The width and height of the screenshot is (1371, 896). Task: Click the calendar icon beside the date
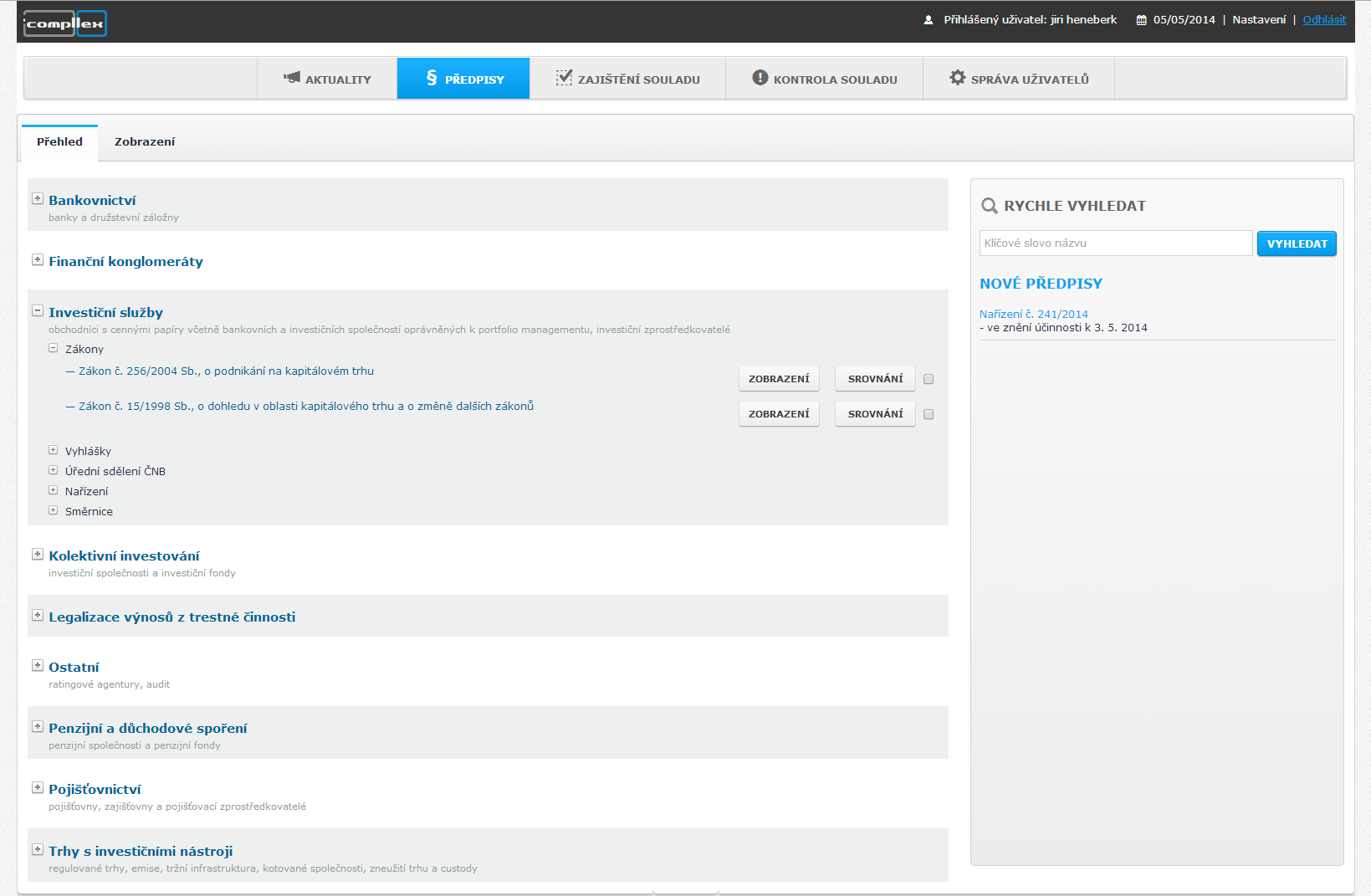pyautogui.click(x=1141, y=20)
